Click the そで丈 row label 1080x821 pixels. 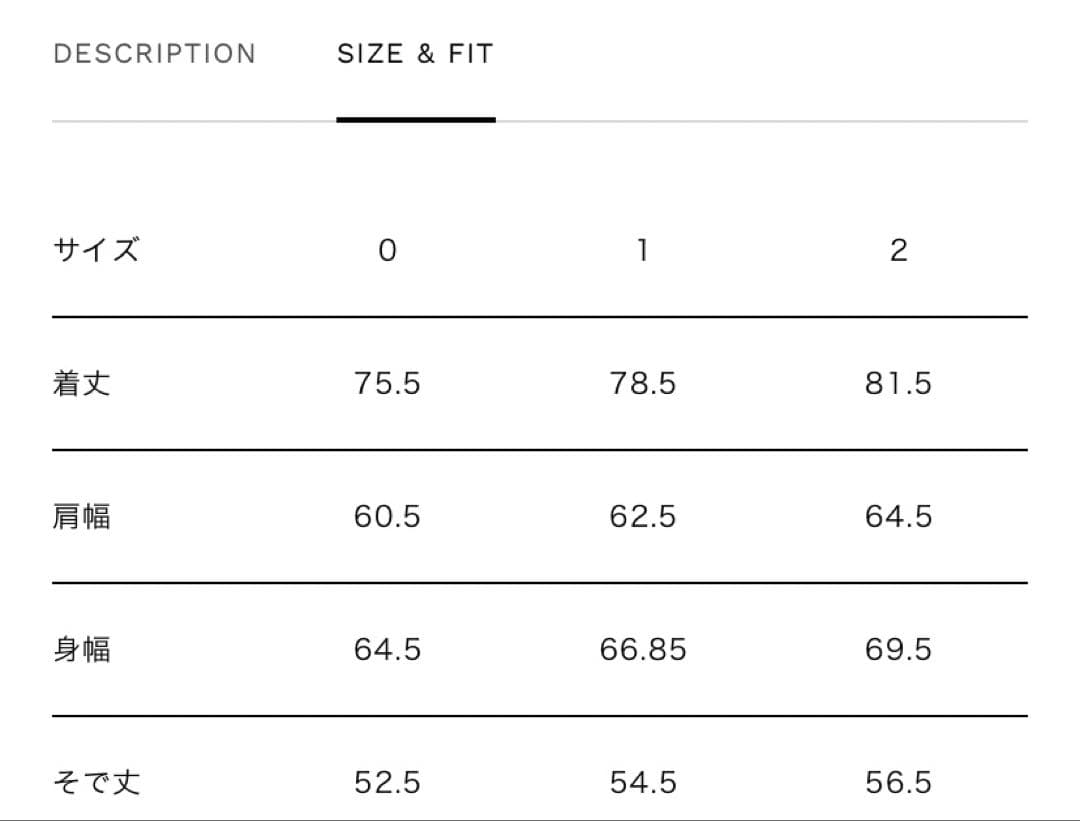tap(96, 782)
